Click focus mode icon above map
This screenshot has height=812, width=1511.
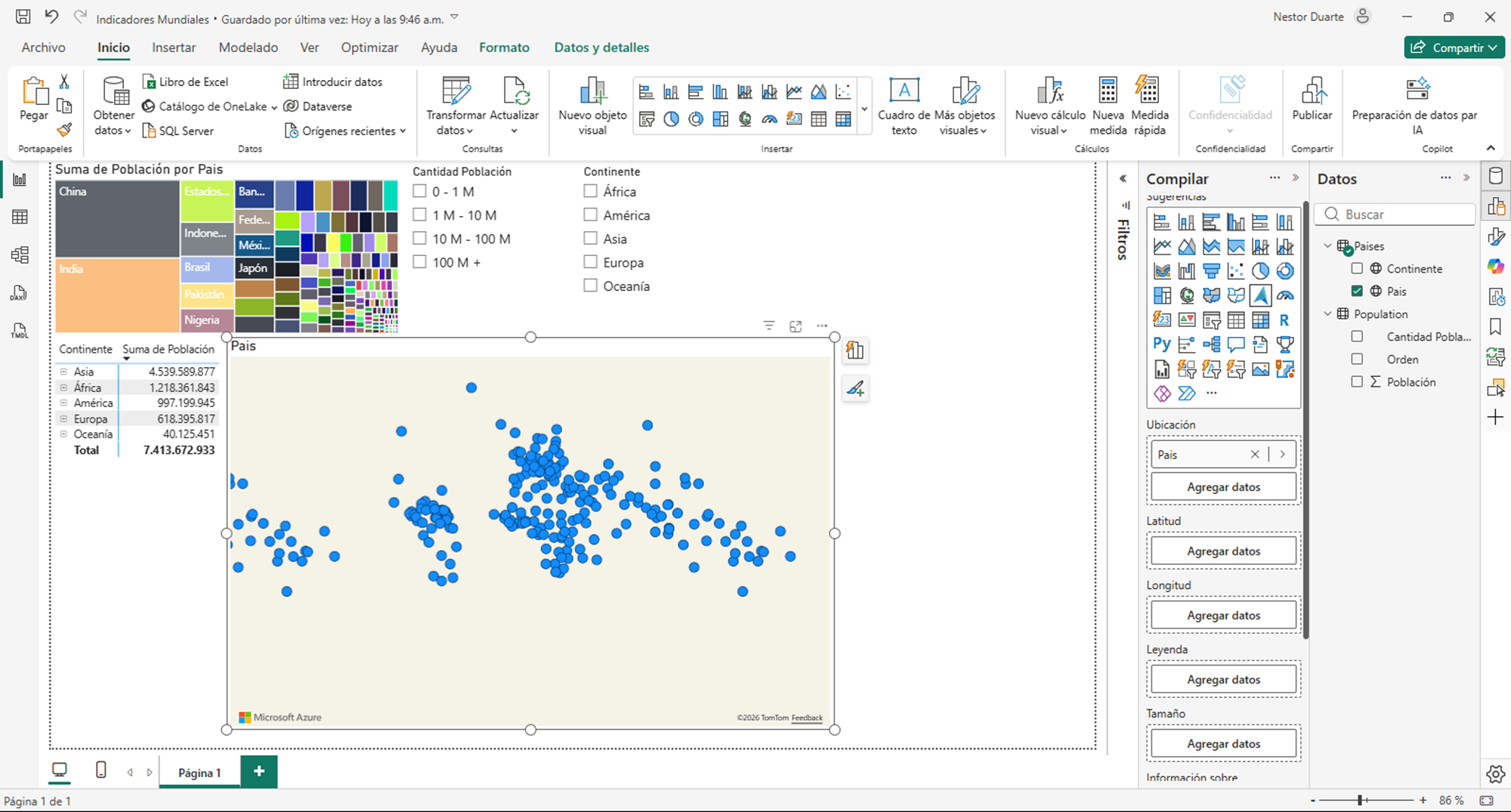(x=796, y=326)
